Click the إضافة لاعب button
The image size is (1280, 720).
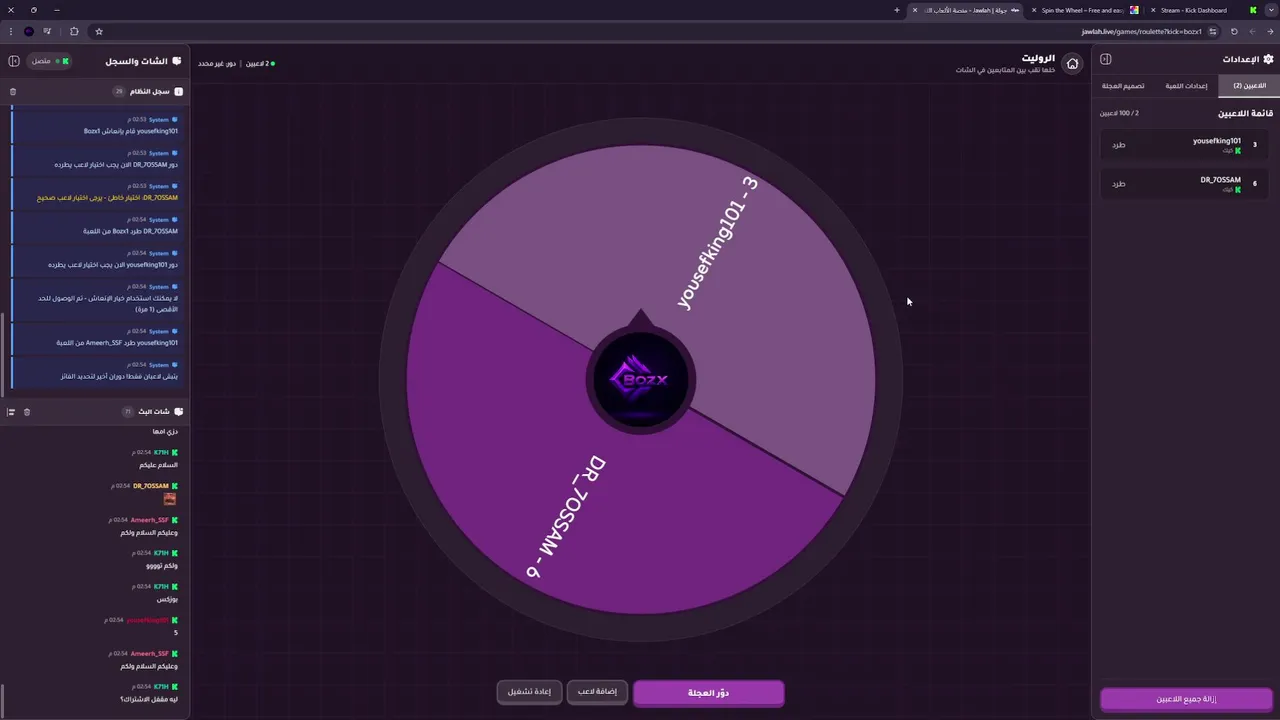[597, 692]
